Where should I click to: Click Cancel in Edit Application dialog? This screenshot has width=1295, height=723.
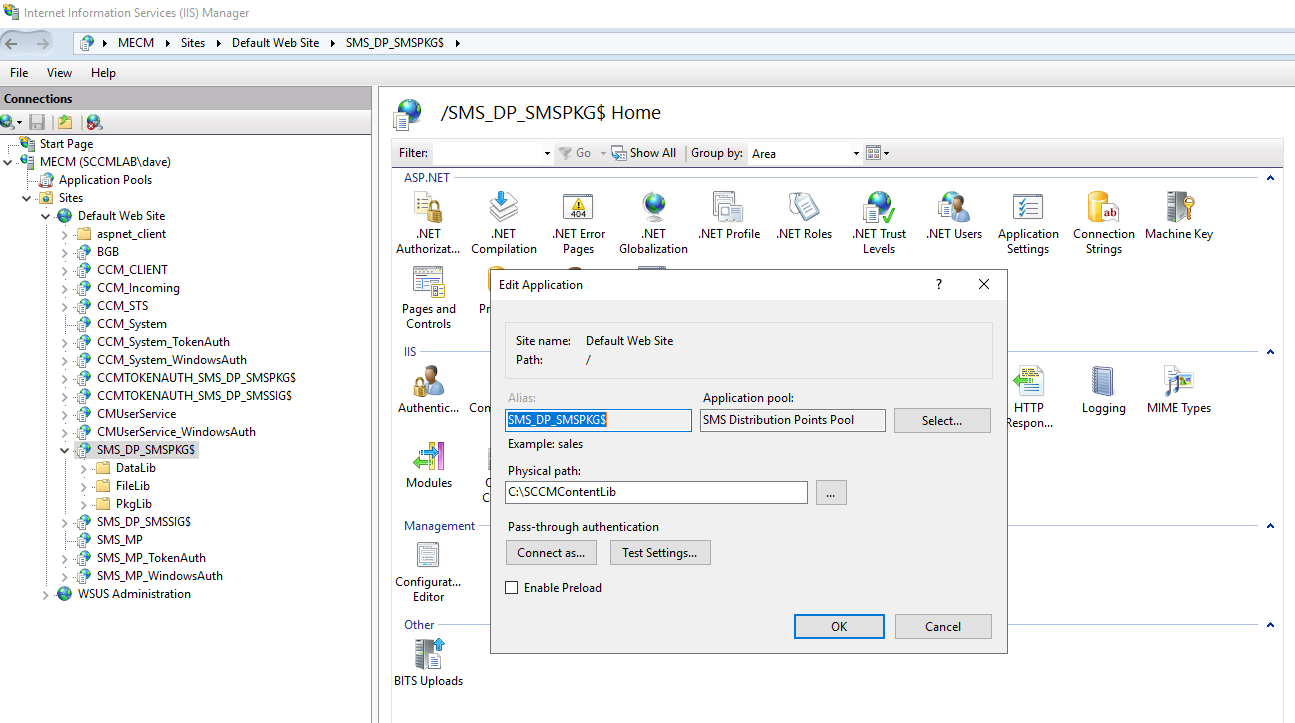click(943, 626)
